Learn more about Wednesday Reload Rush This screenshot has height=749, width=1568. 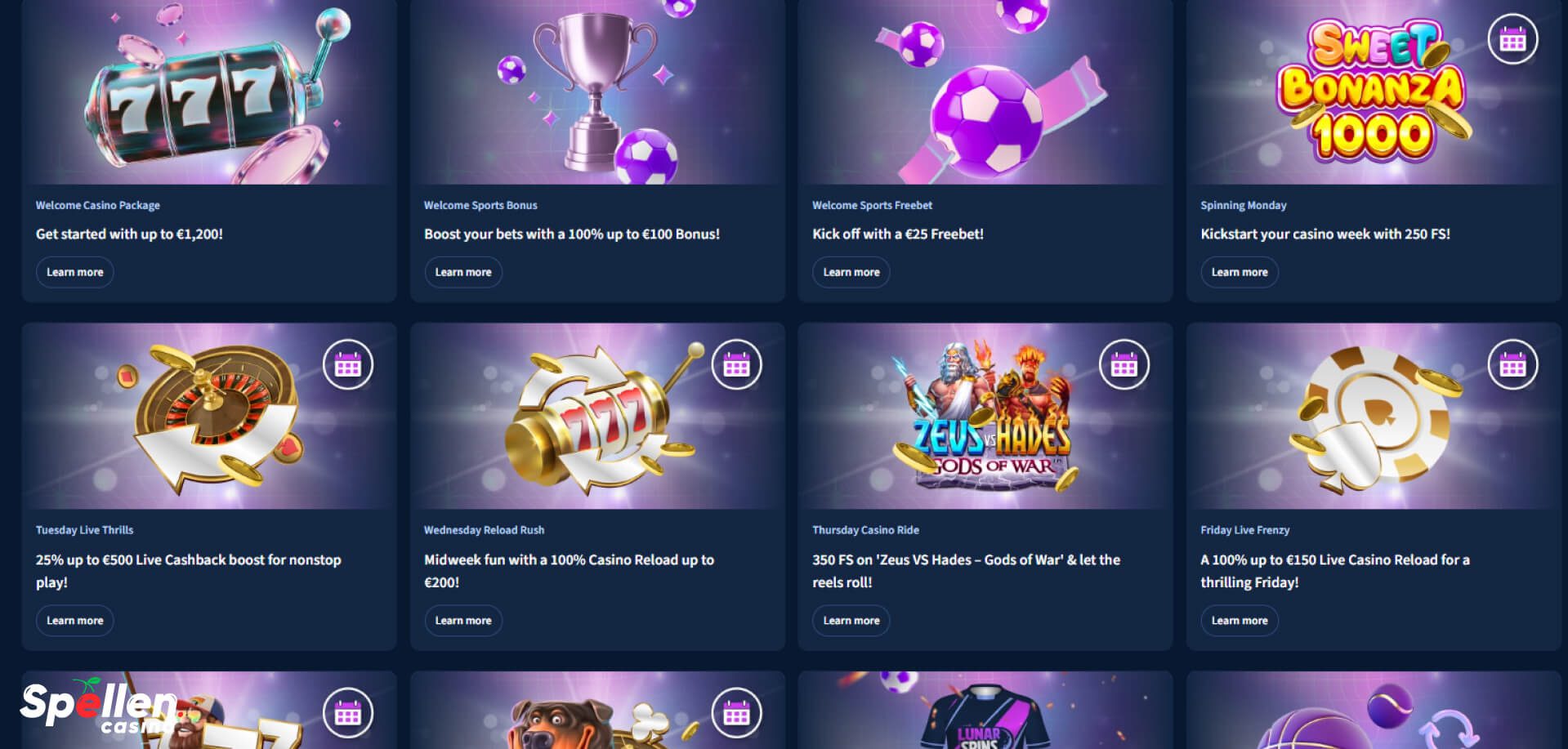(x=463, y=621)
